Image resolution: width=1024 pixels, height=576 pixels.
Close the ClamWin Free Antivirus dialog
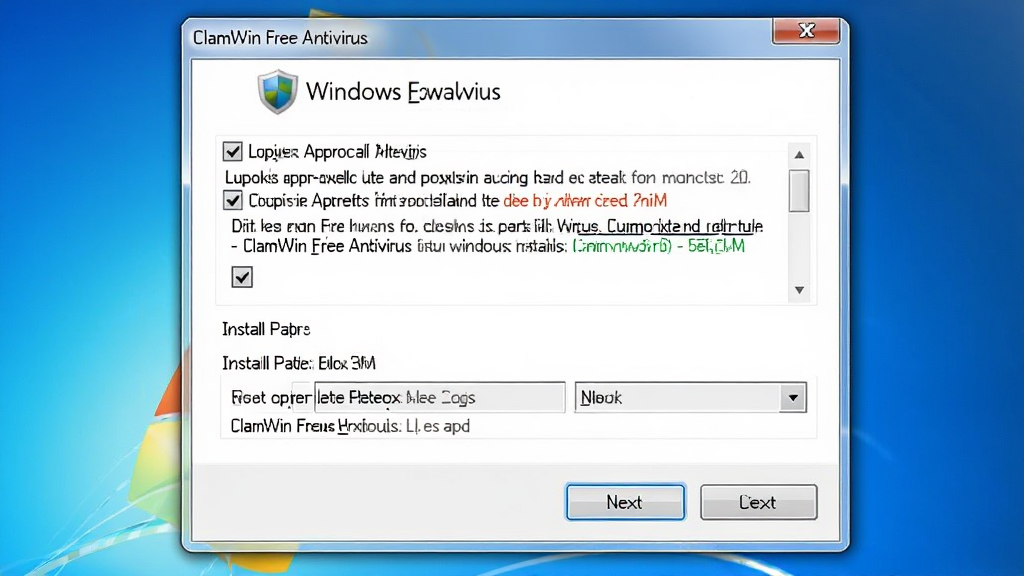click(x=806, y=31)
